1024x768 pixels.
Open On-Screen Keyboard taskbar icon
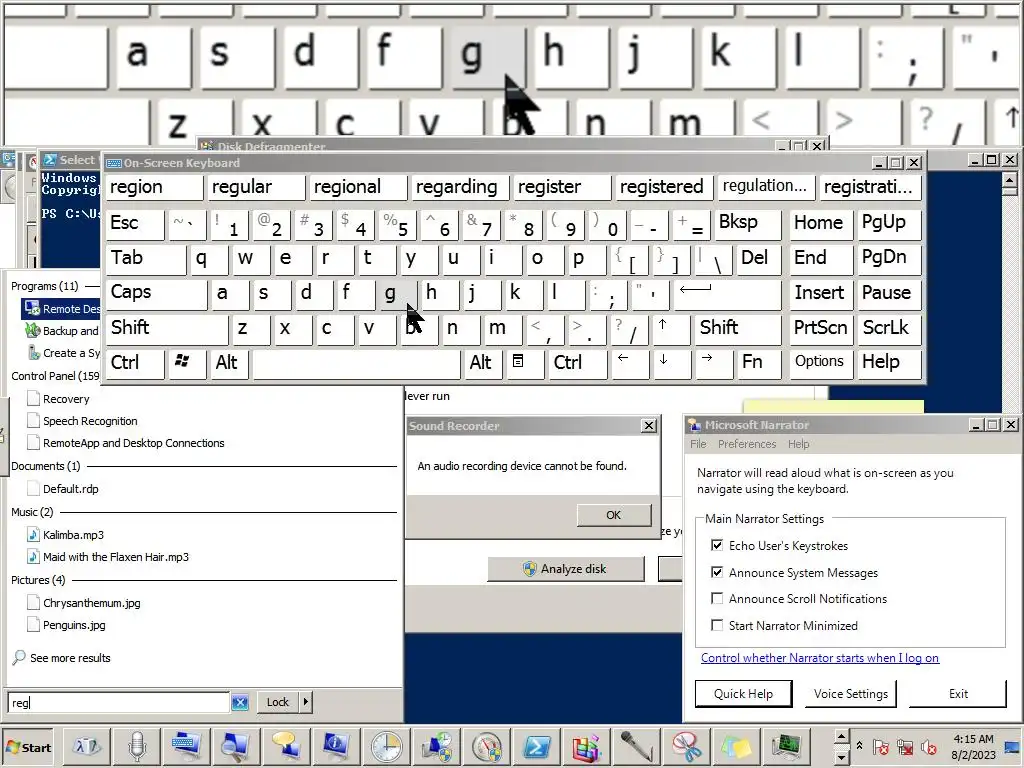(x=186, y=746)
